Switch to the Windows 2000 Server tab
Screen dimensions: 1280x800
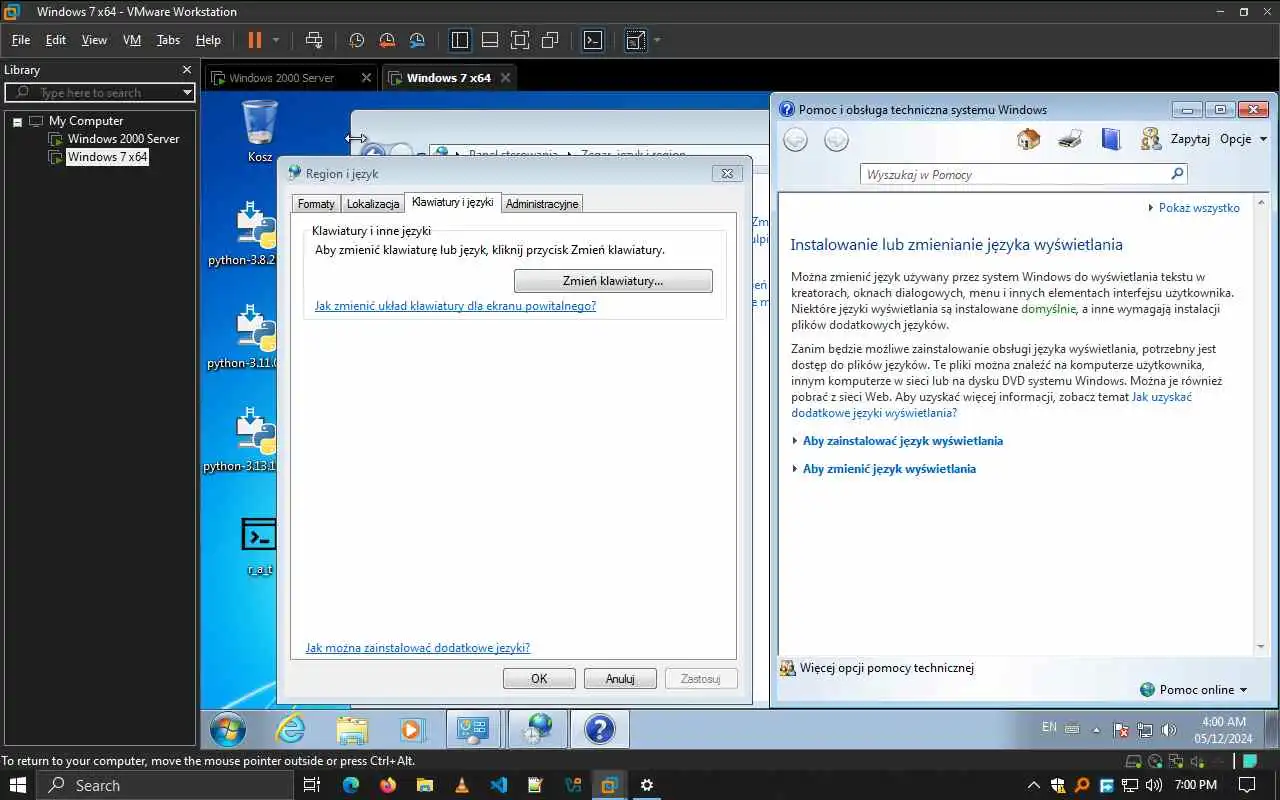click(281, 78)
